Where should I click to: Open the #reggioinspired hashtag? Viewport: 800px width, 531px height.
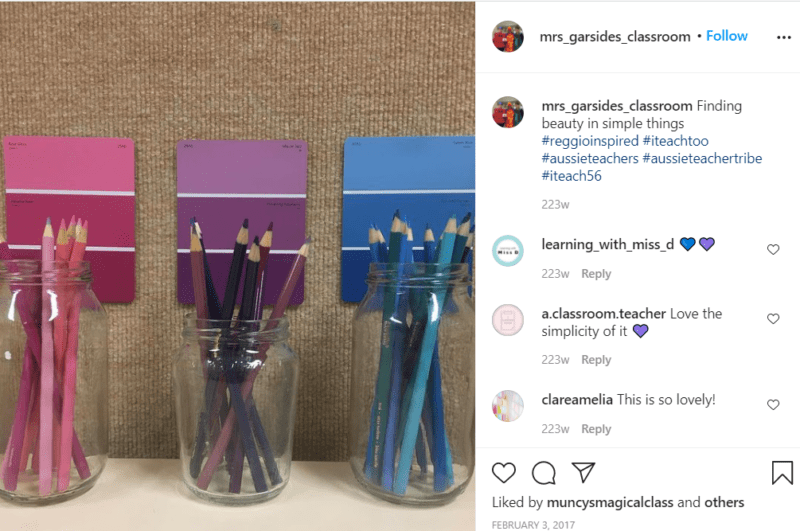coord(590,141)
